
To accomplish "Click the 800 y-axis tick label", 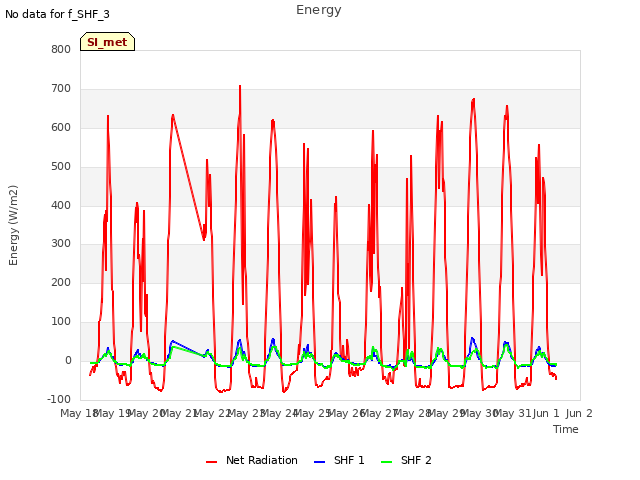I will [x=61, y=49].
